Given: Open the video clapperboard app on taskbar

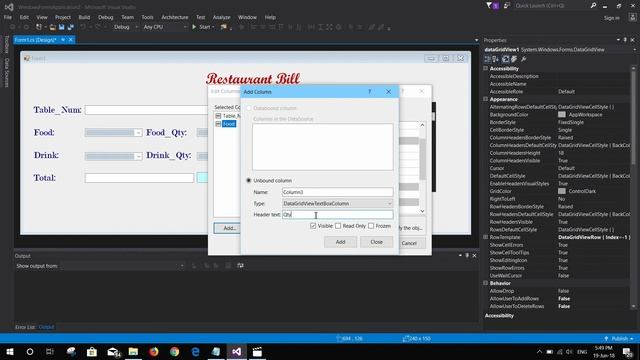Looking at the screenshot, I should (257, 351).
